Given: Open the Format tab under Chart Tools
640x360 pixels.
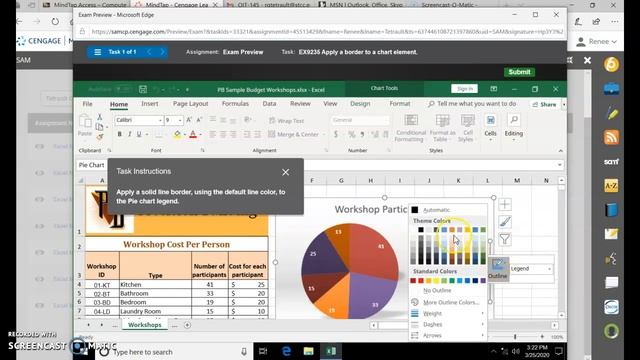Looking at the screenshot, I should [400, 104].
